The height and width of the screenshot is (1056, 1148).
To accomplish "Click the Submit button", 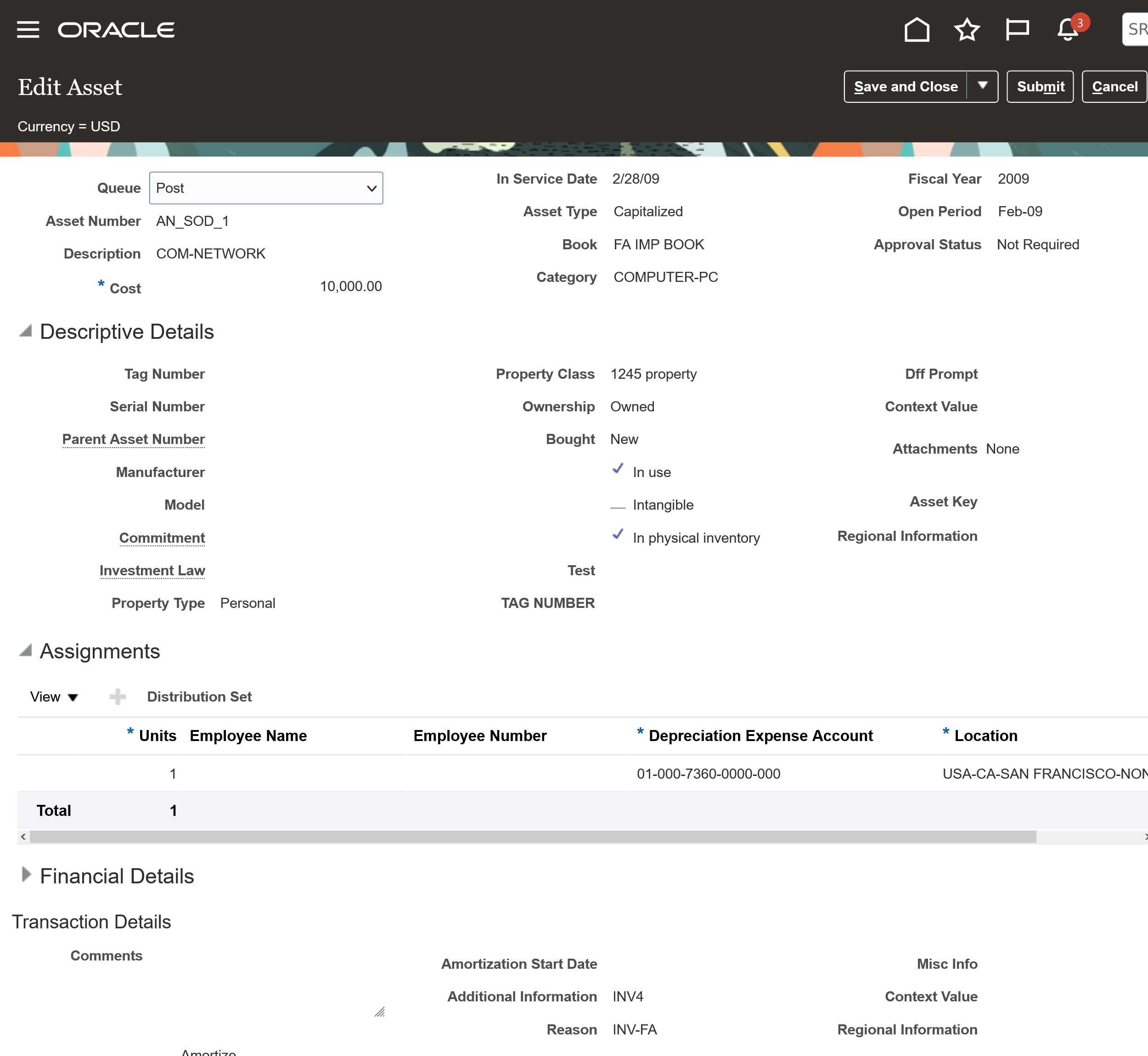I will [1040, 86].
